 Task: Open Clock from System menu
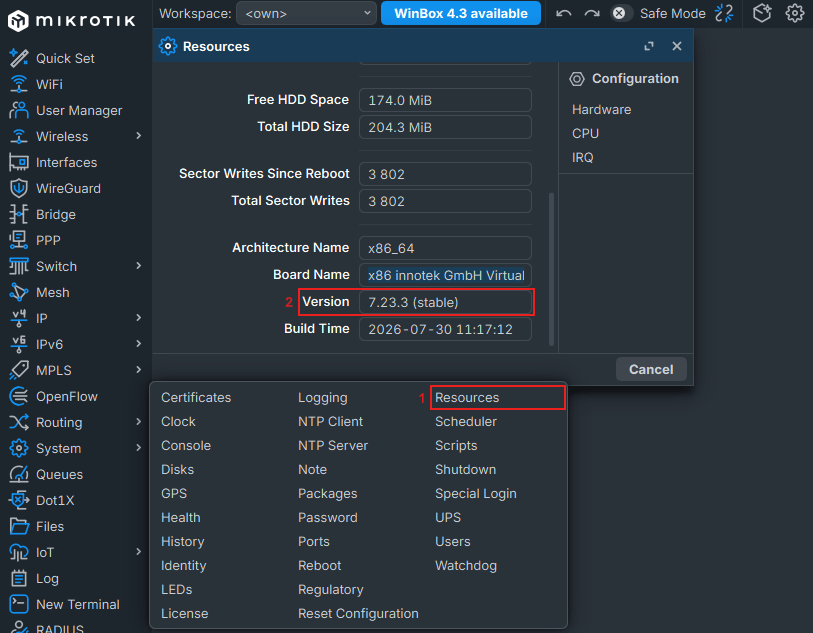coord(178,421)
